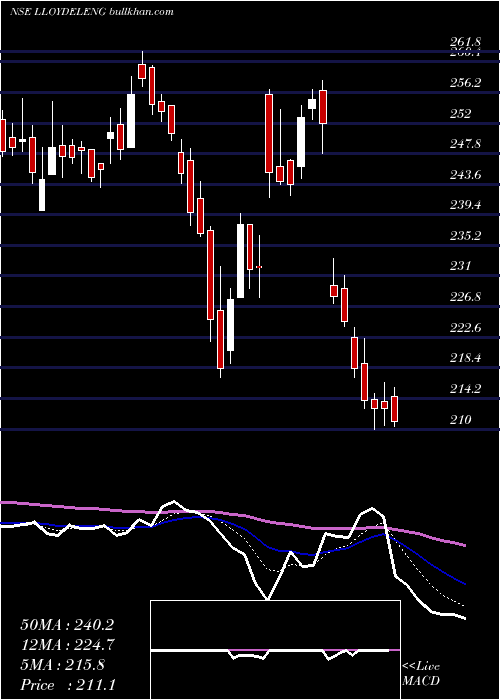The height and width of the screenshot is (700, 500).
Task: Click the 226.8 price axis label
Action: coord(465,297)
